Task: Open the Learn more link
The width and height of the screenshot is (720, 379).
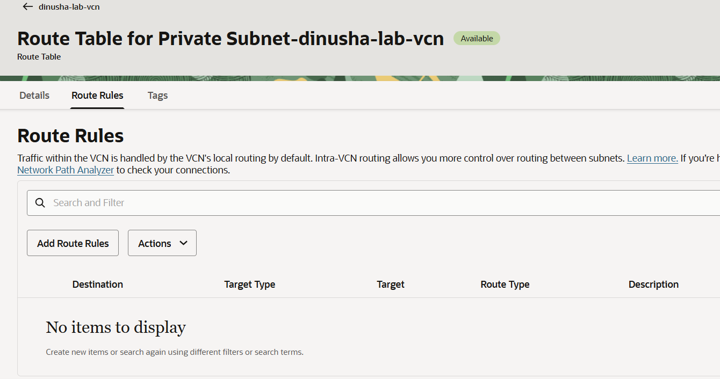Action: [652, 158]
